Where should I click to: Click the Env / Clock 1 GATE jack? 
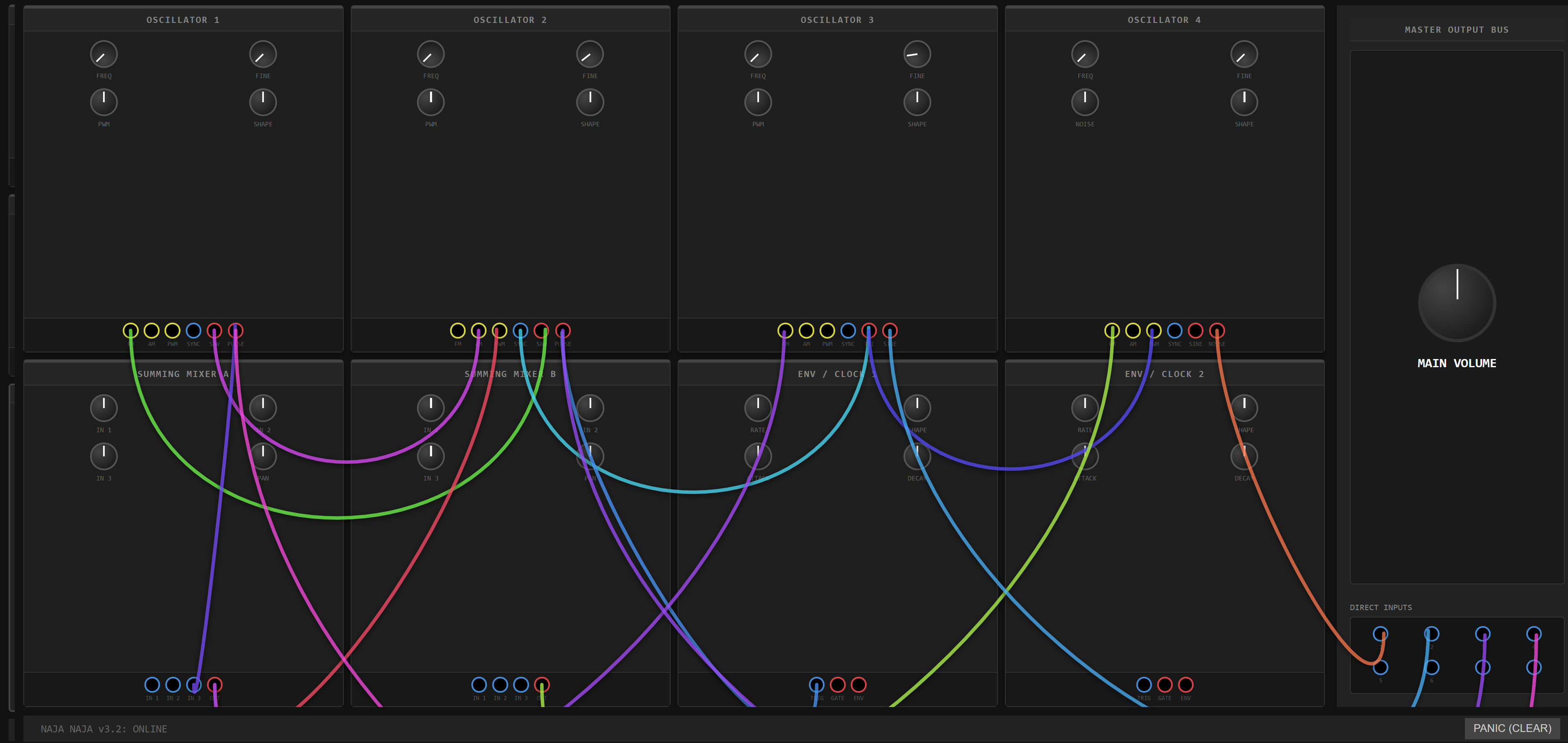point(838,685)
